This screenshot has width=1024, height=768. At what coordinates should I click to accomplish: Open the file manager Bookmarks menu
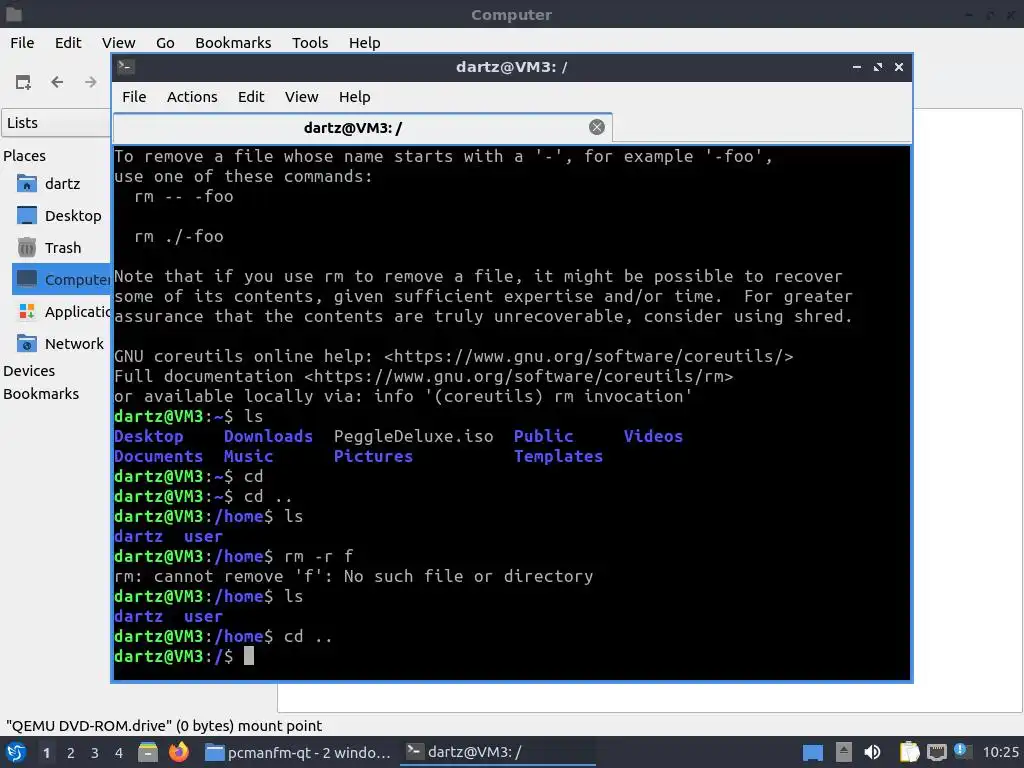click(233, 42)
